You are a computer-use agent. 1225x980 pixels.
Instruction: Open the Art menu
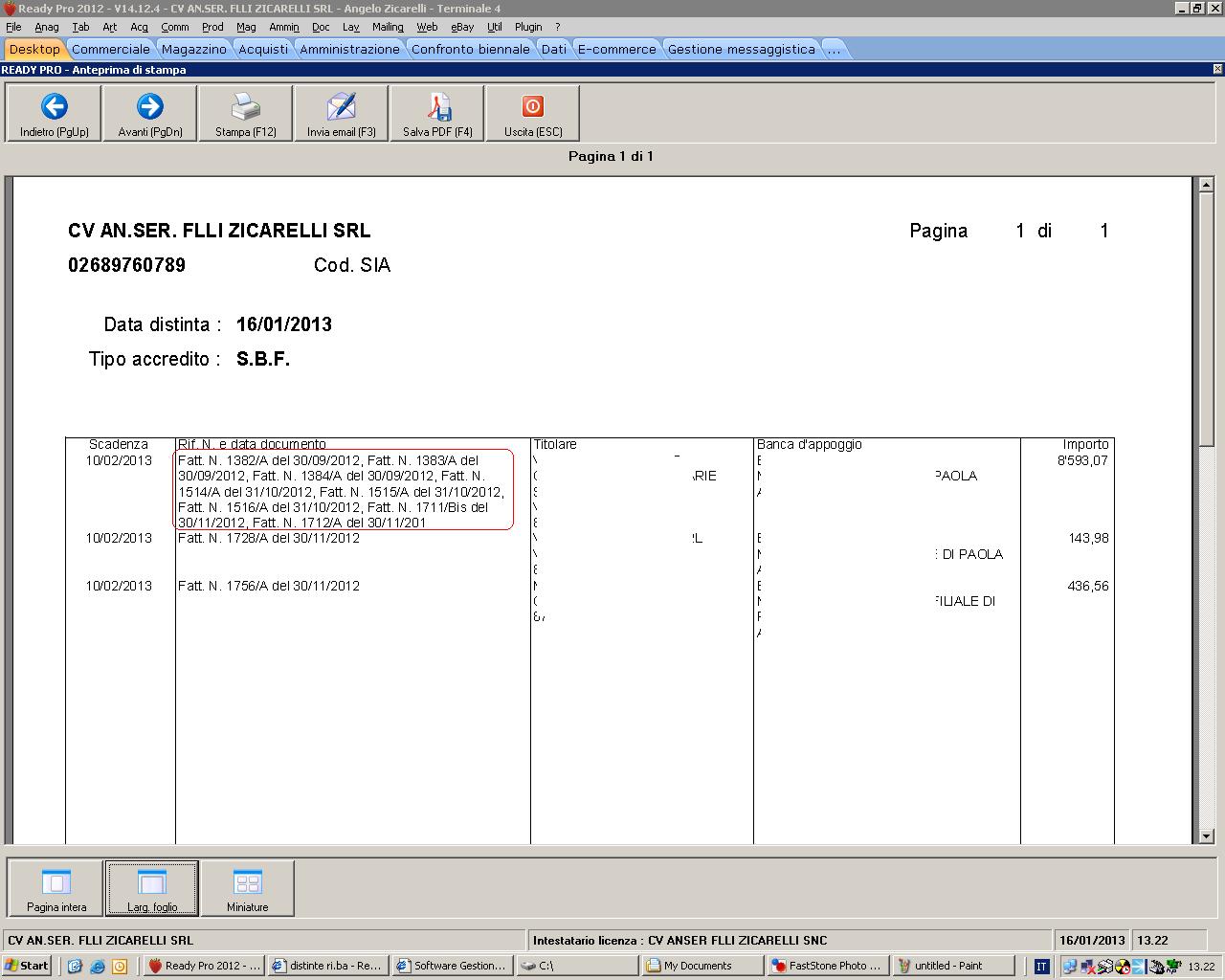110,27
